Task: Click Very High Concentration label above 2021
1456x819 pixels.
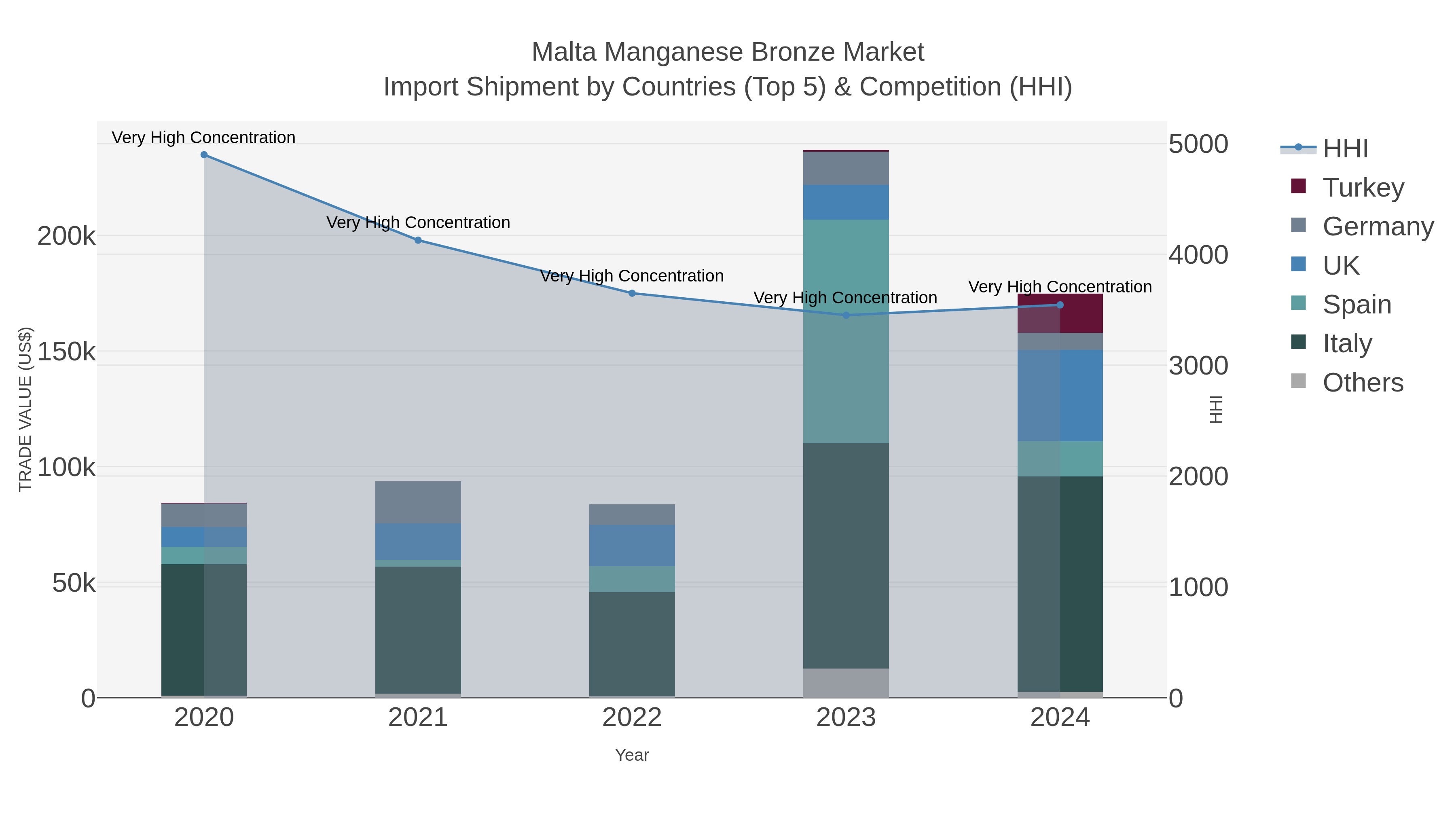Action: 418,223
